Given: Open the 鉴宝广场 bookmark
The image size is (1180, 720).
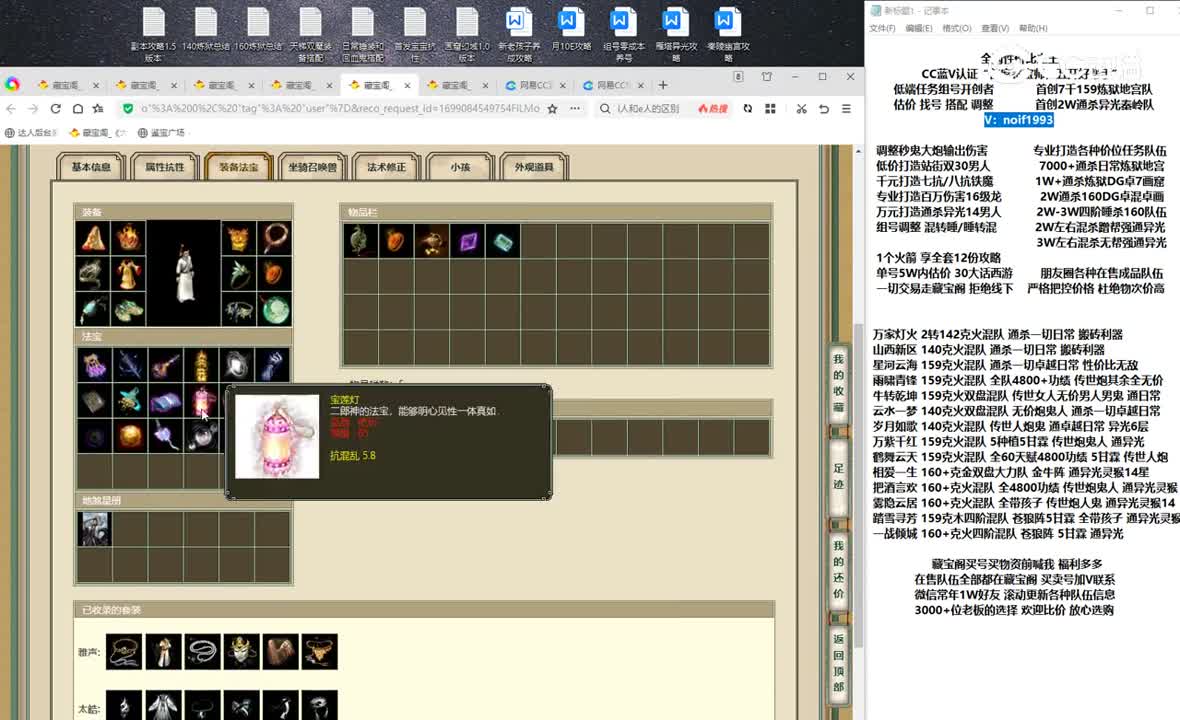Looking at the screenshot, I should point(161,132).
